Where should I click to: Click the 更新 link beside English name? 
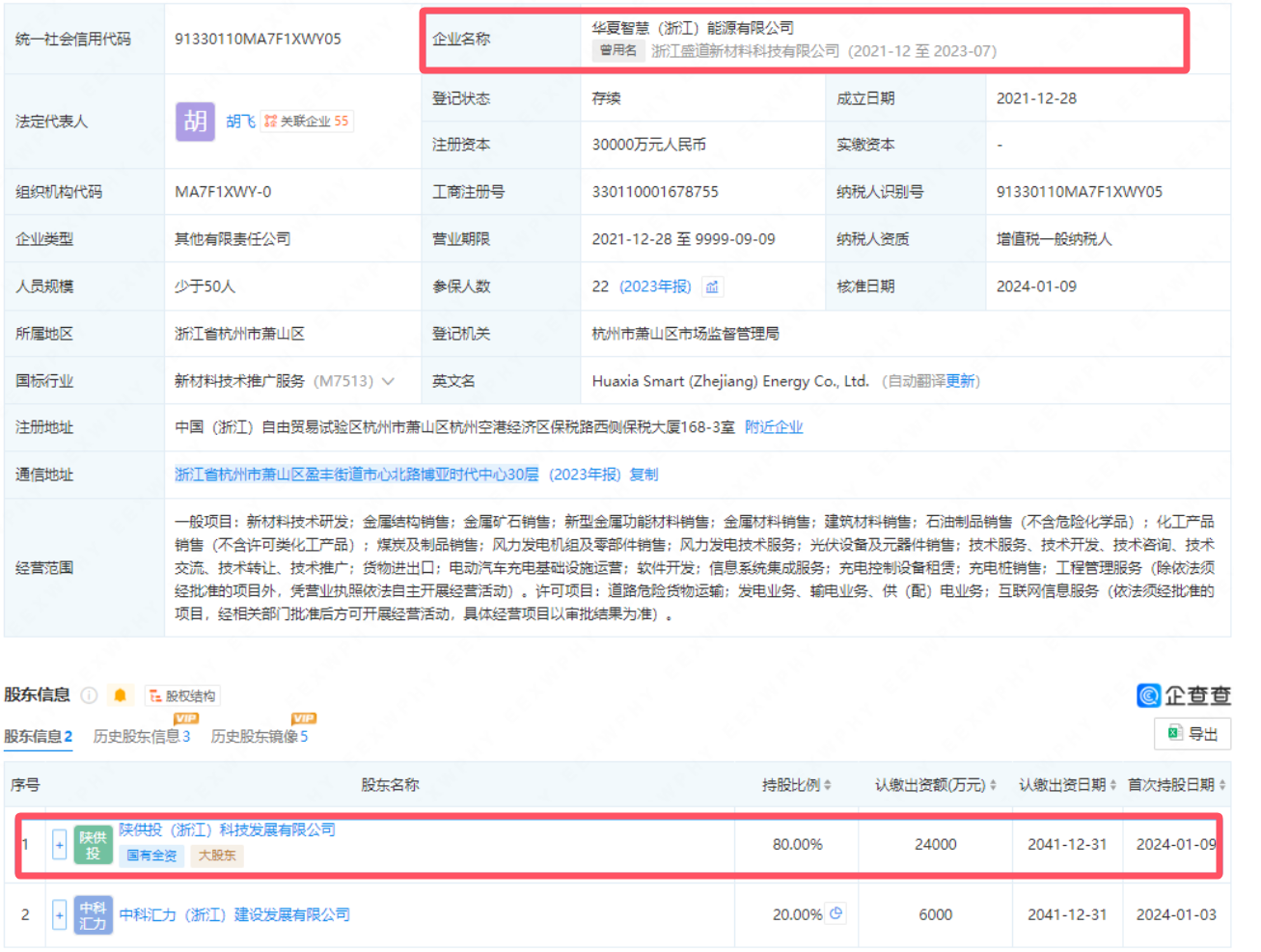click(960, 381)
